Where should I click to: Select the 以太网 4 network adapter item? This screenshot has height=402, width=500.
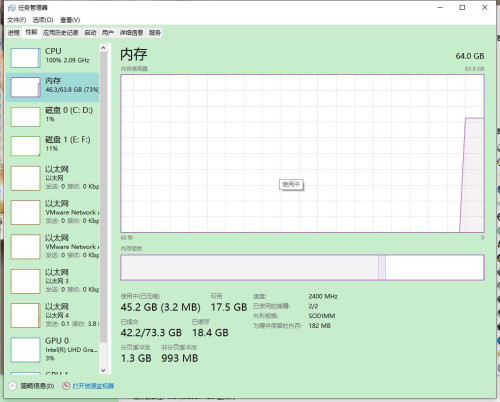click(x=53, y=315)
